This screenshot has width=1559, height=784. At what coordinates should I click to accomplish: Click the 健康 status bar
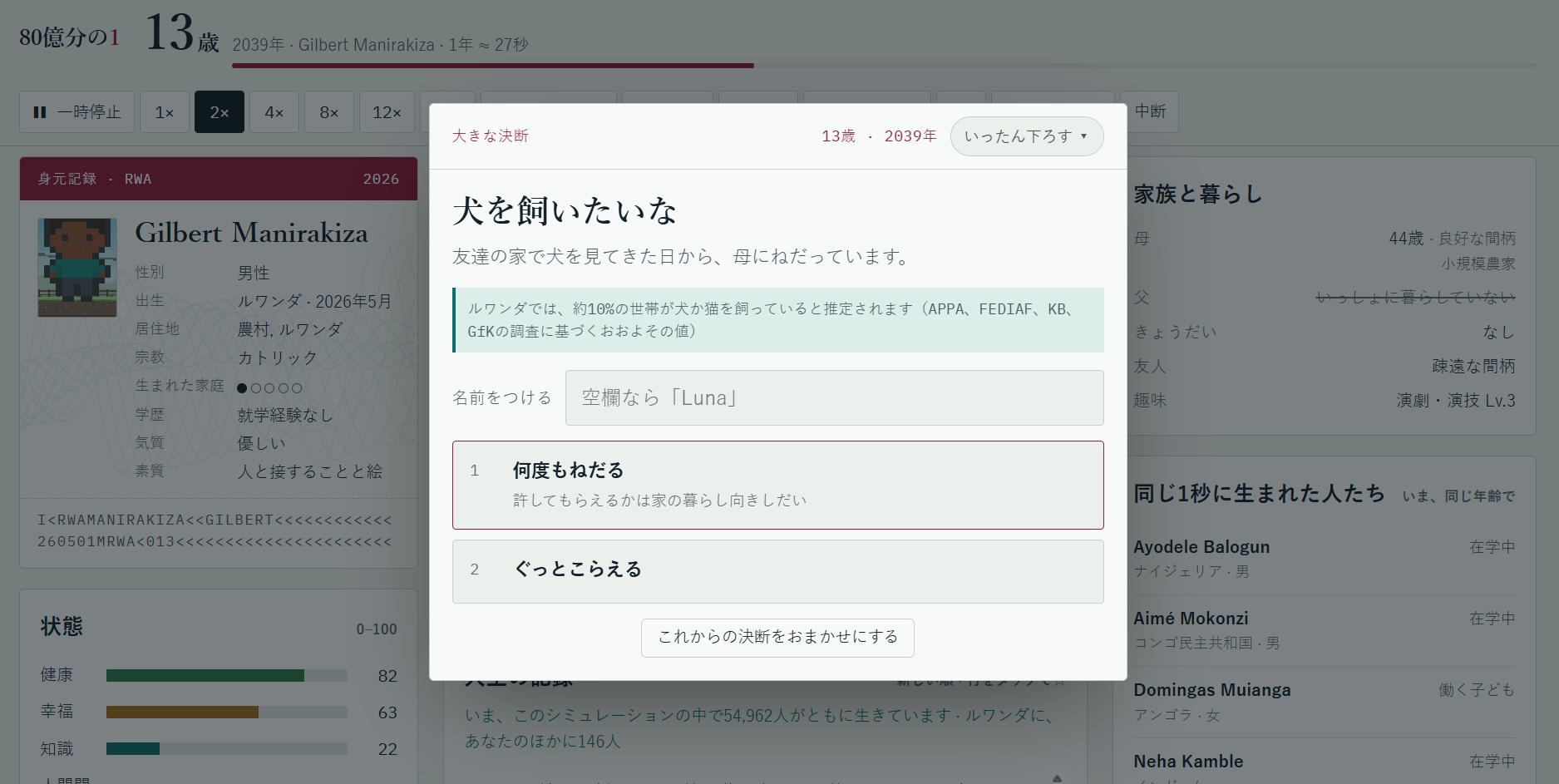(x=226, y=676)
